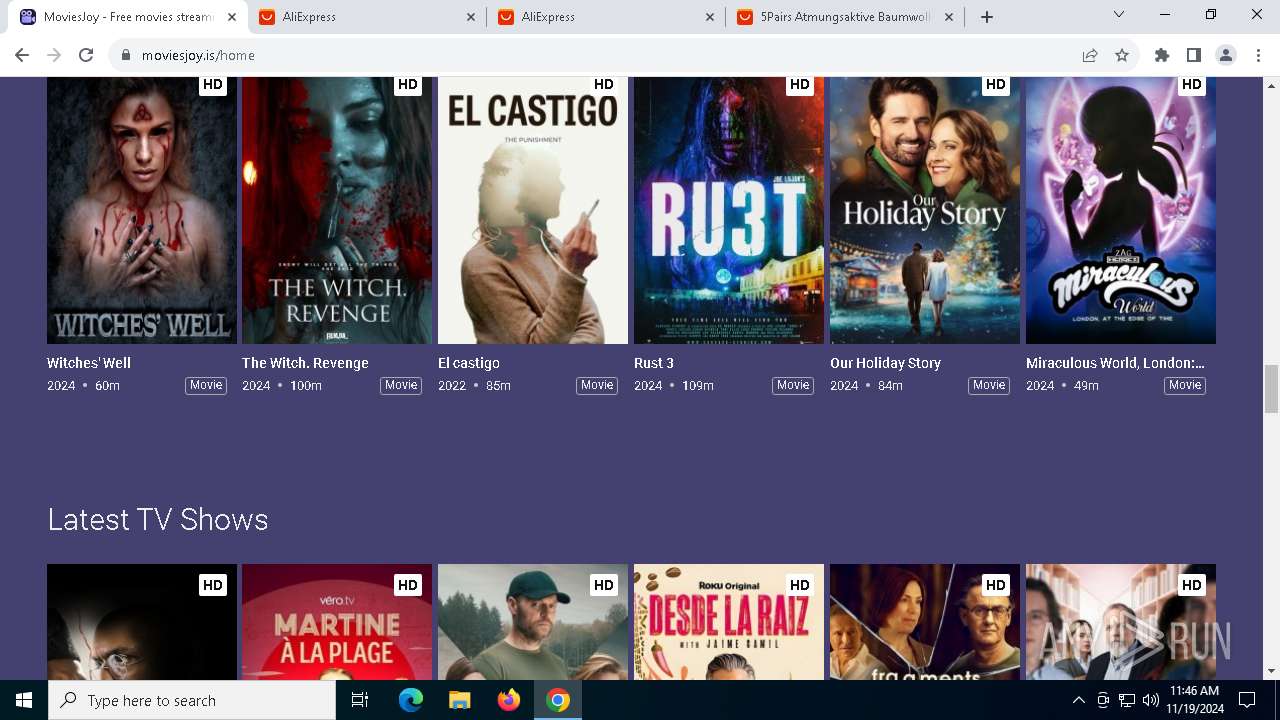Open Fragments show poster
1280x720 pixels.
(x=925, y=622)
